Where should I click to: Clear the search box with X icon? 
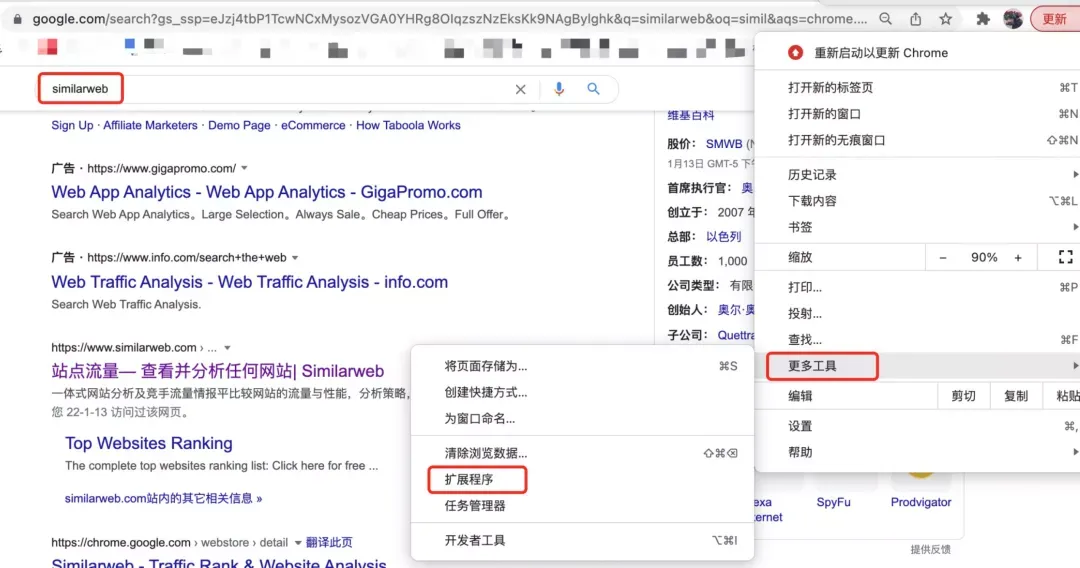point(521,90)
